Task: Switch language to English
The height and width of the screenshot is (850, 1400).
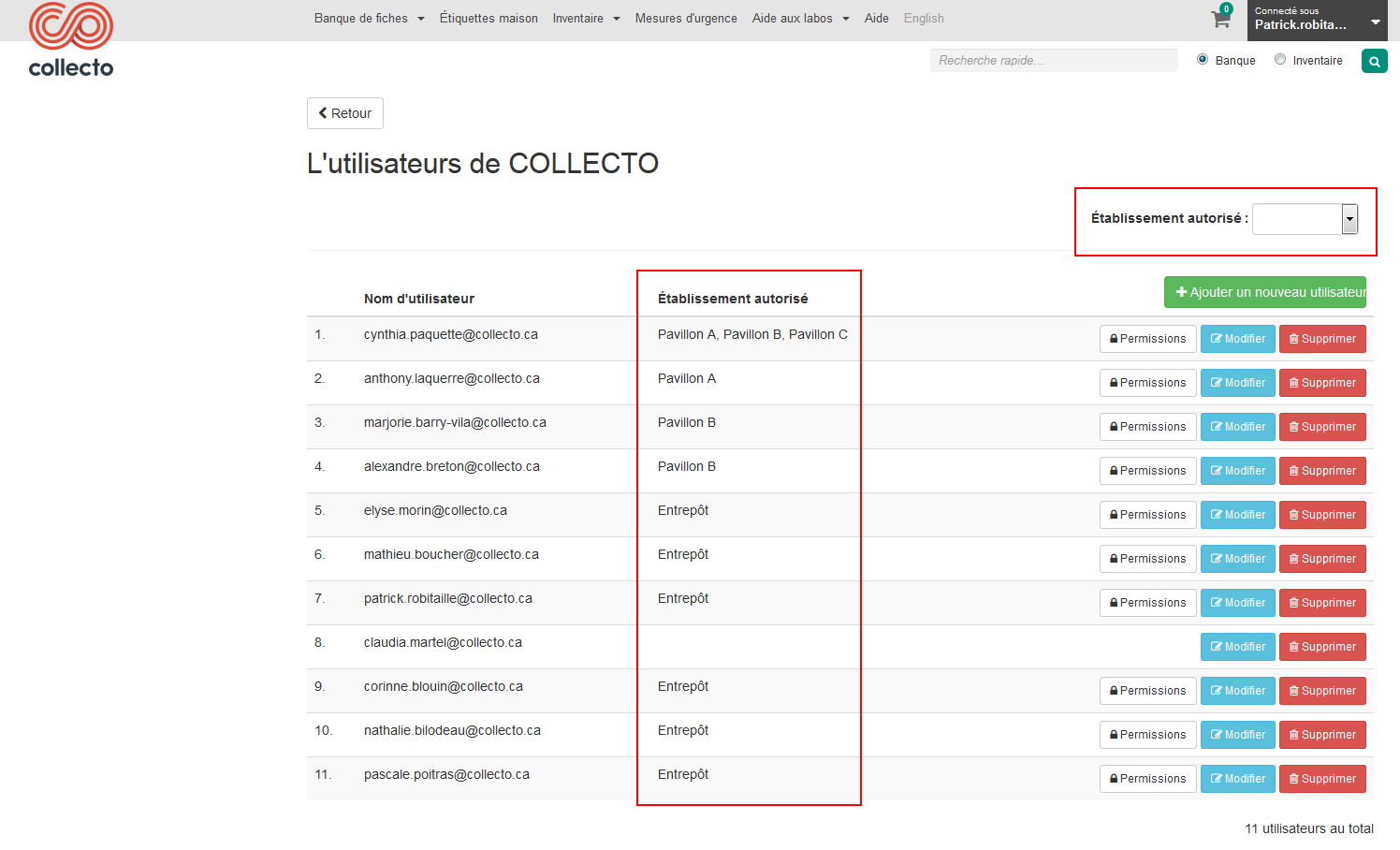Action: [x=924, y=19]
